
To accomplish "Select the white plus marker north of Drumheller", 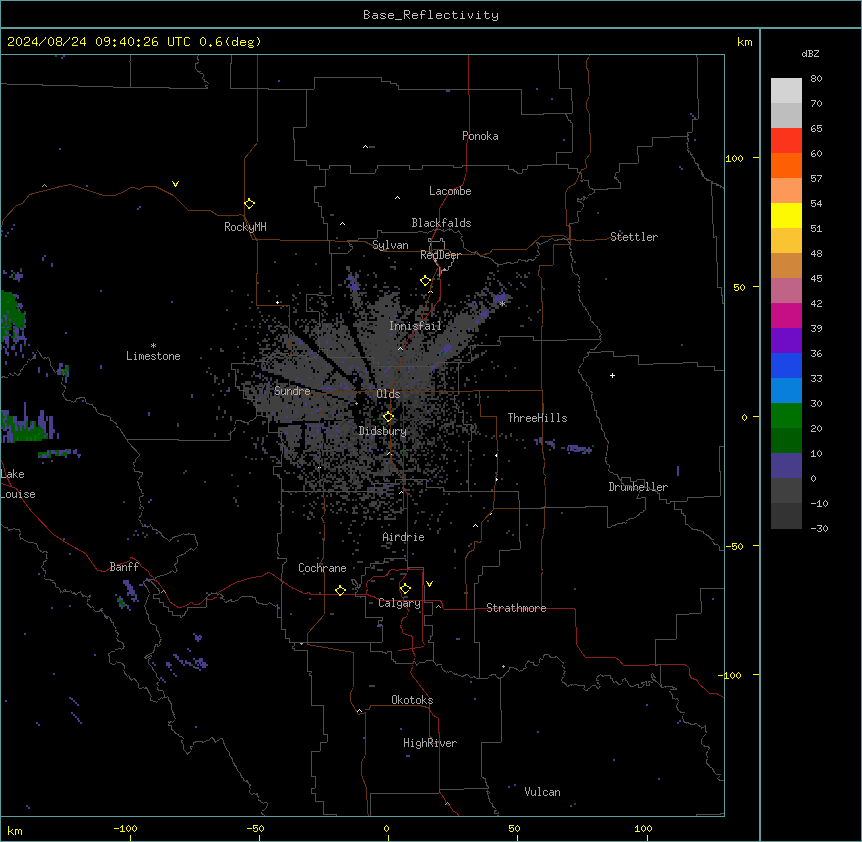I will [612, 375].
